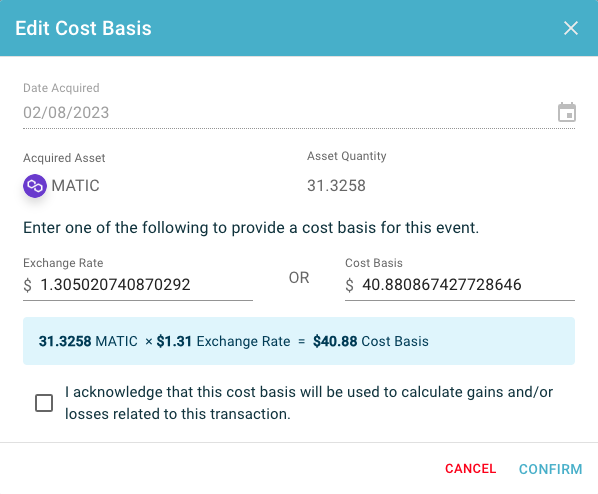598x494 pixels.
Task: Select the Asset Quantity value 31.3258
Action: click(x=336, y=186)
